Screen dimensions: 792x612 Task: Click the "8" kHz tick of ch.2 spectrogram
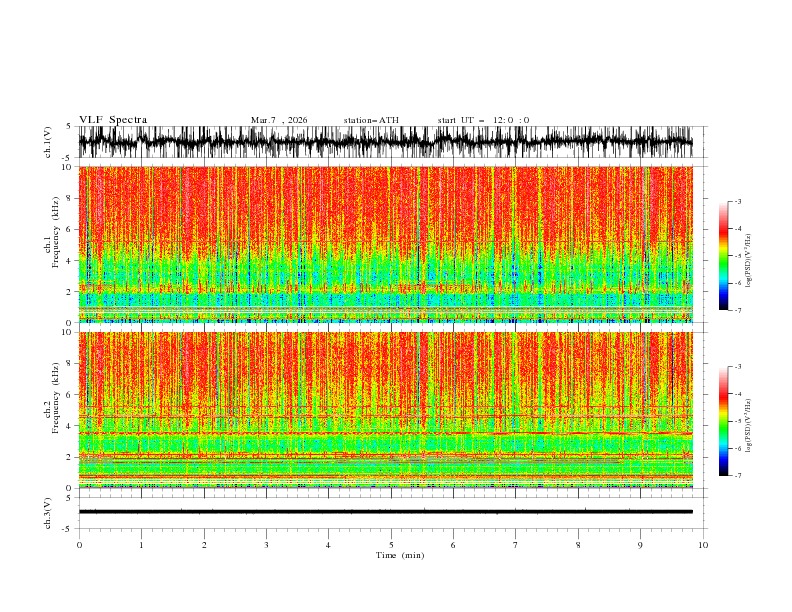tap(70, 364)
